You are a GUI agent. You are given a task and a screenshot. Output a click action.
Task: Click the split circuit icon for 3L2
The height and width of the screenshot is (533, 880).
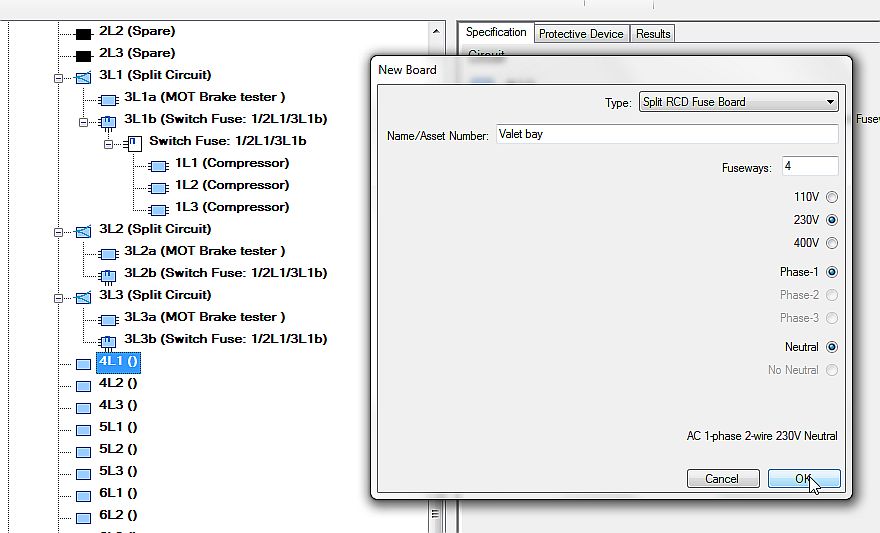(x=83, y=232)
